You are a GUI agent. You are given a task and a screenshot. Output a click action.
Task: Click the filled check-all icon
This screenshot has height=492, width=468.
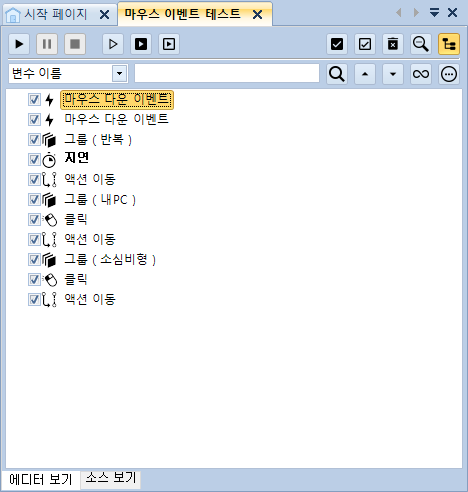pos(337,44)
